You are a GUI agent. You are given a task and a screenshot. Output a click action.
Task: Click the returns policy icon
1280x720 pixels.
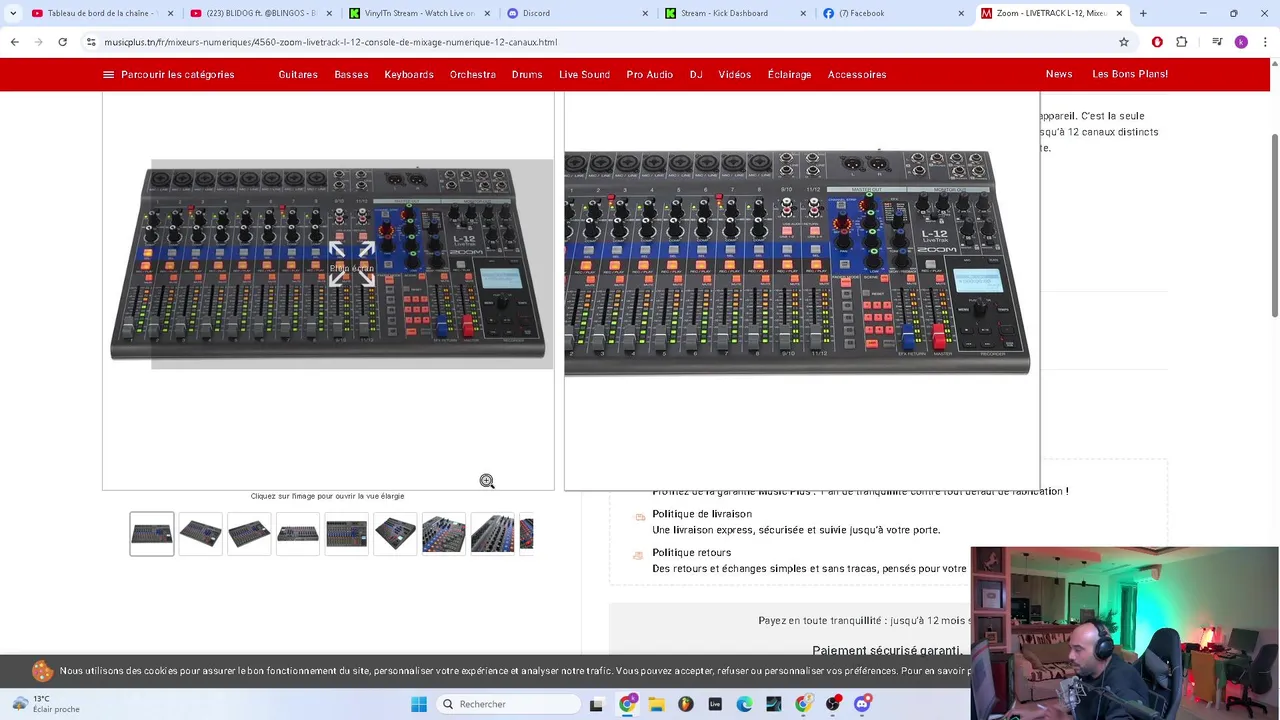click(x=638, y=555)
